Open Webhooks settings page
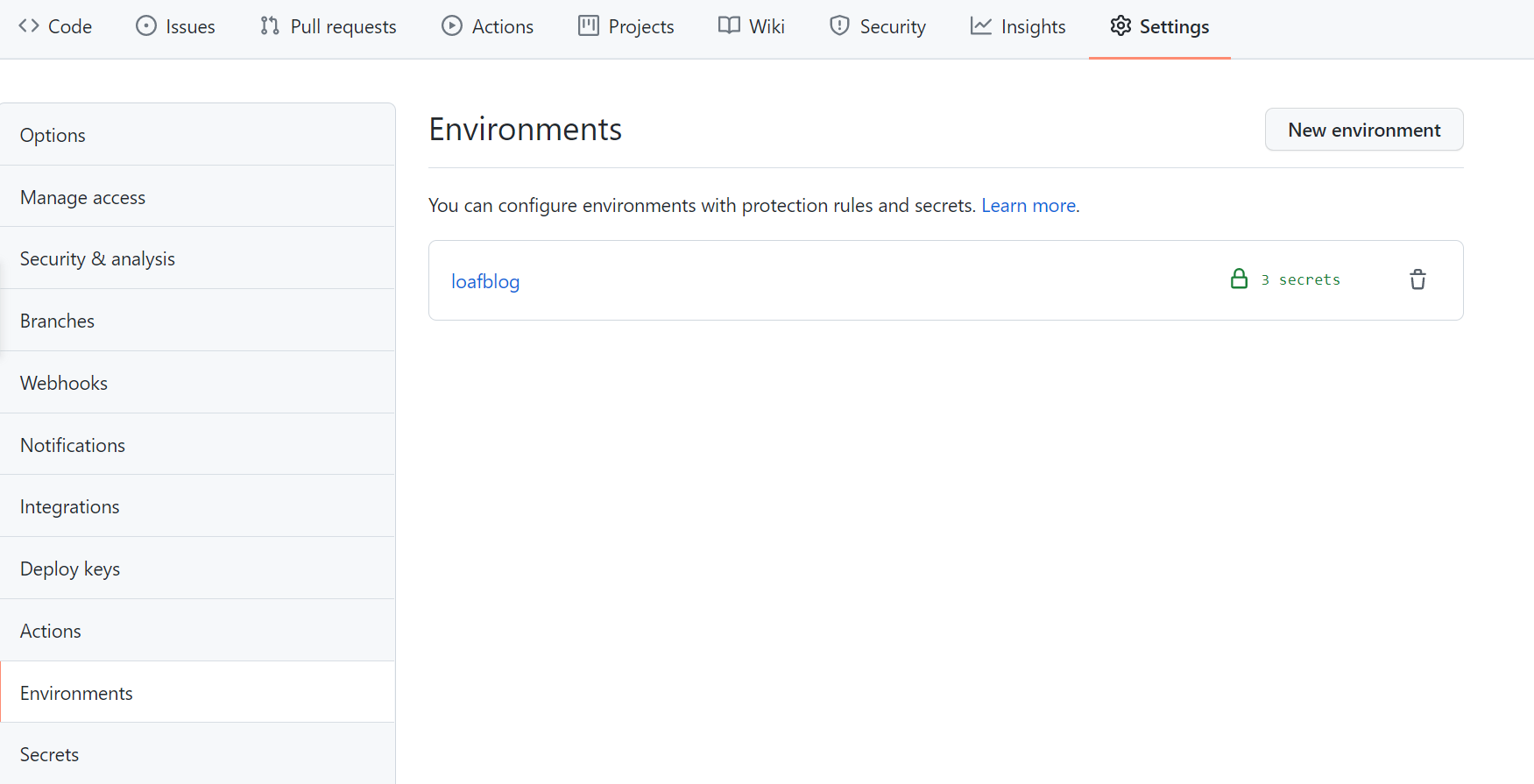The image size is (1534, 784). click(x=198, y=383)
